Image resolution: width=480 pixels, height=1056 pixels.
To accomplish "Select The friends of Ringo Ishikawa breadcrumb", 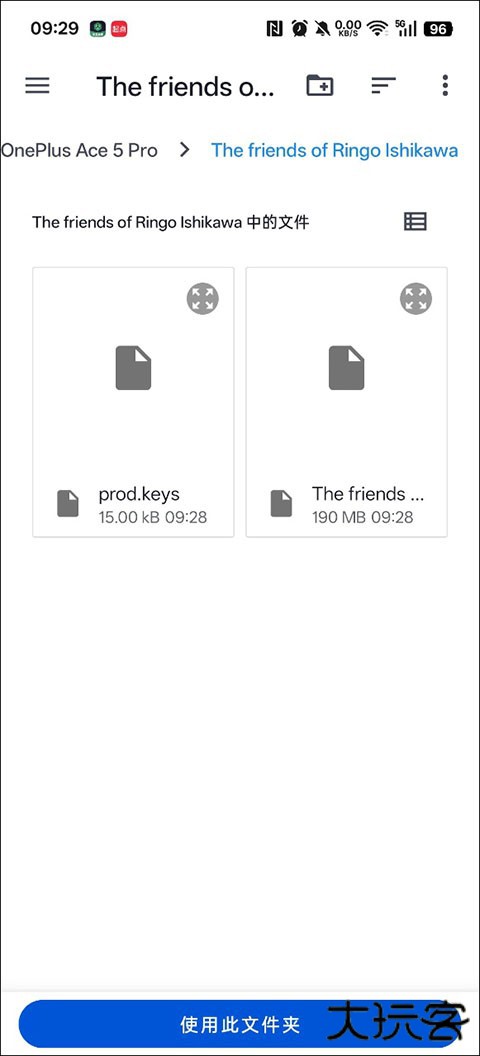I will click(335, 150).
